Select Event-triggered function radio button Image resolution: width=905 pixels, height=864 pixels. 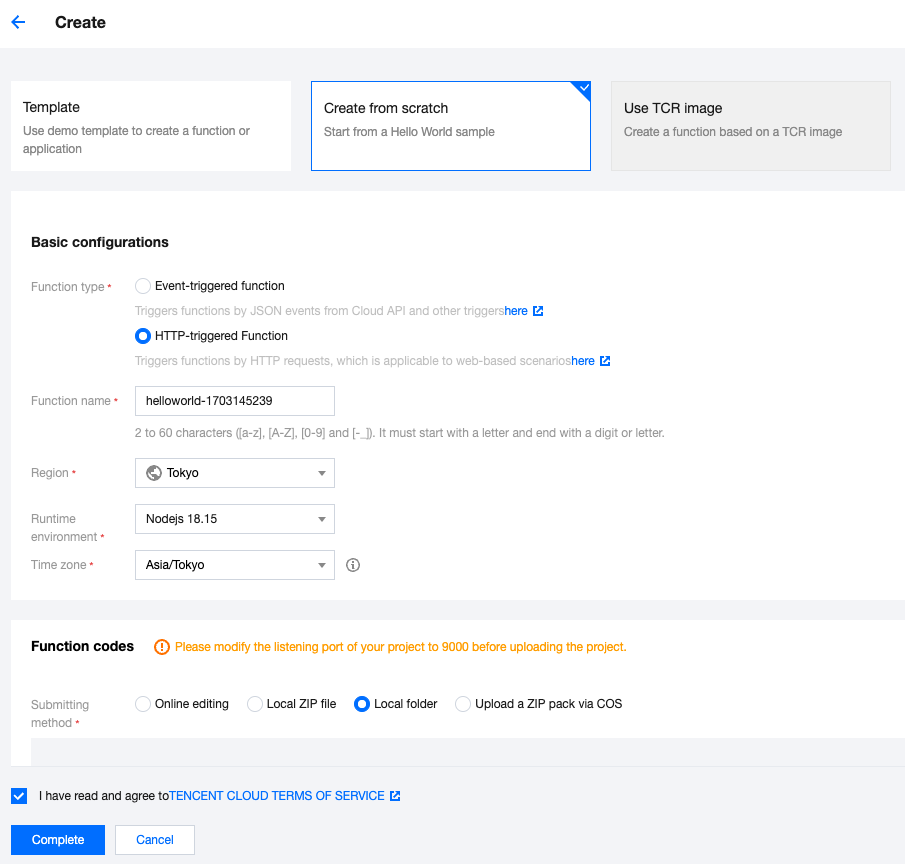tap(143, 286)
